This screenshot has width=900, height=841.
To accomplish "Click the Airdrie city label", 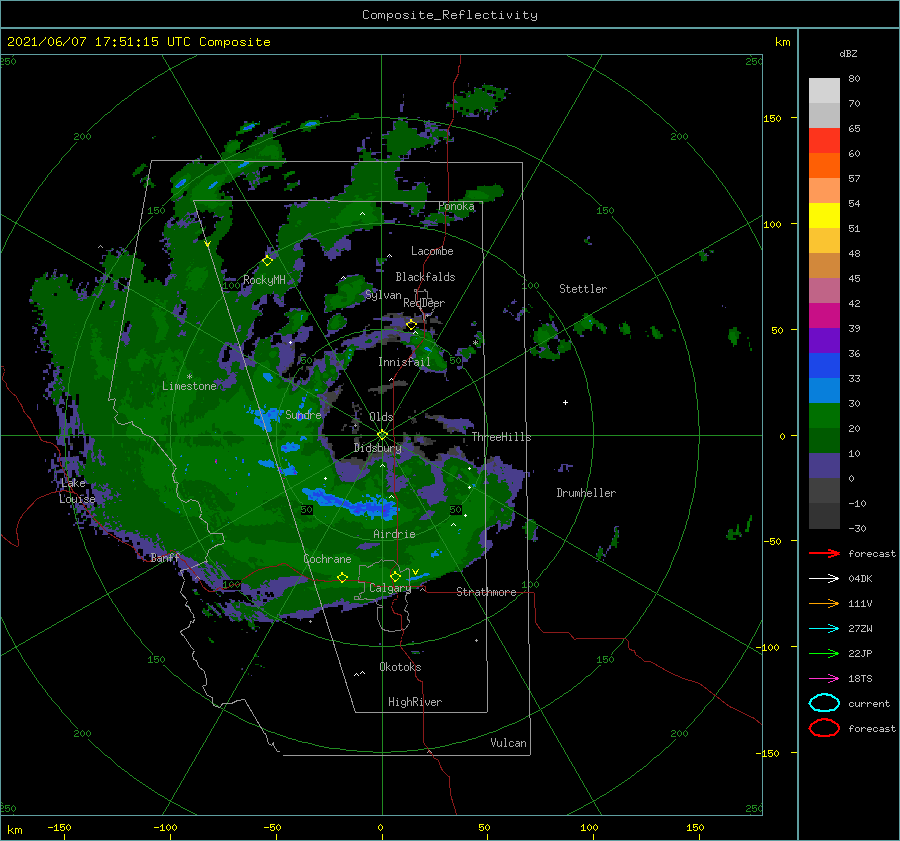I will tap(394, 534).
